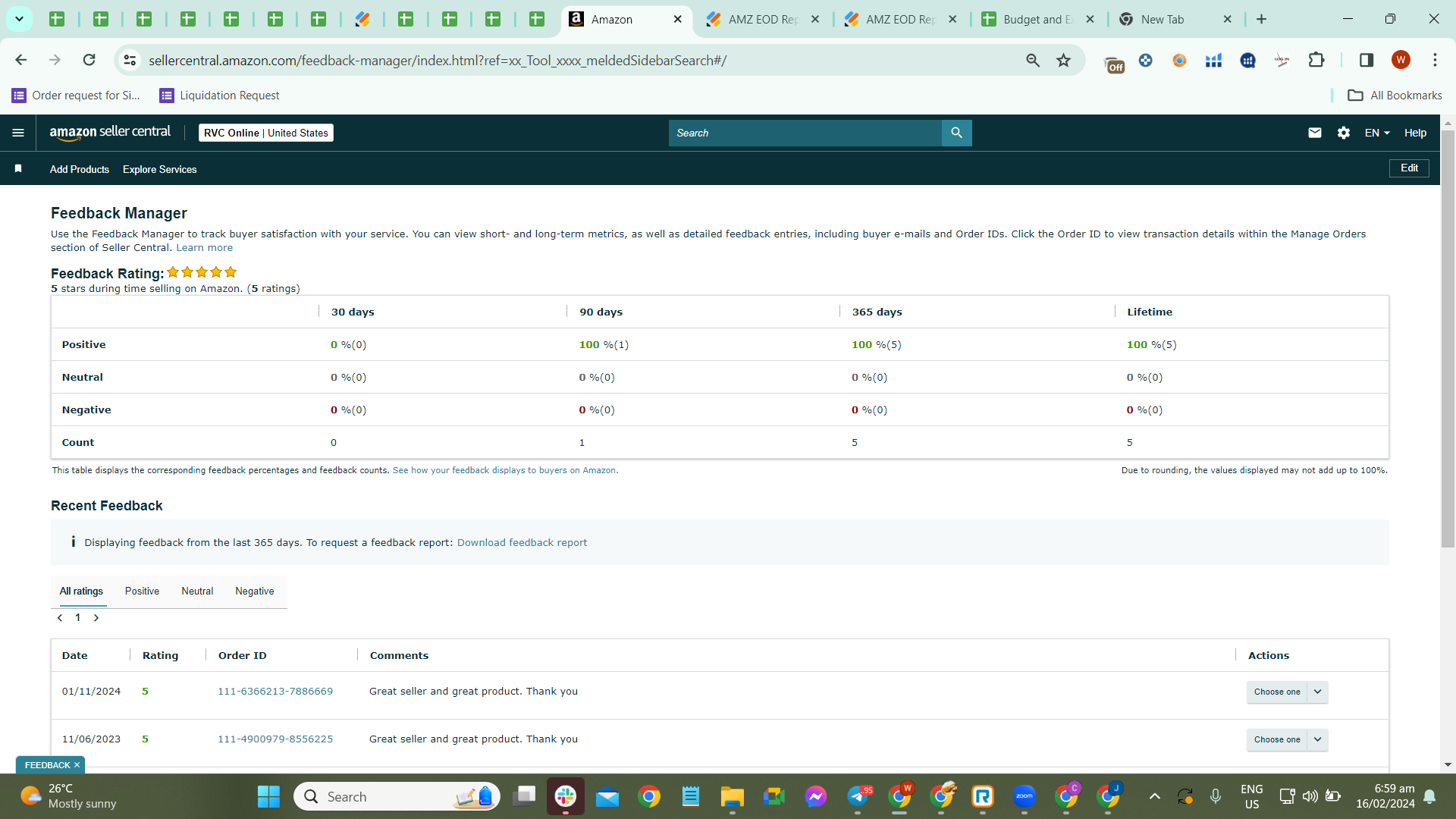
Task: Open Chrome three-dot menu
Action: tap(1435, 60)
